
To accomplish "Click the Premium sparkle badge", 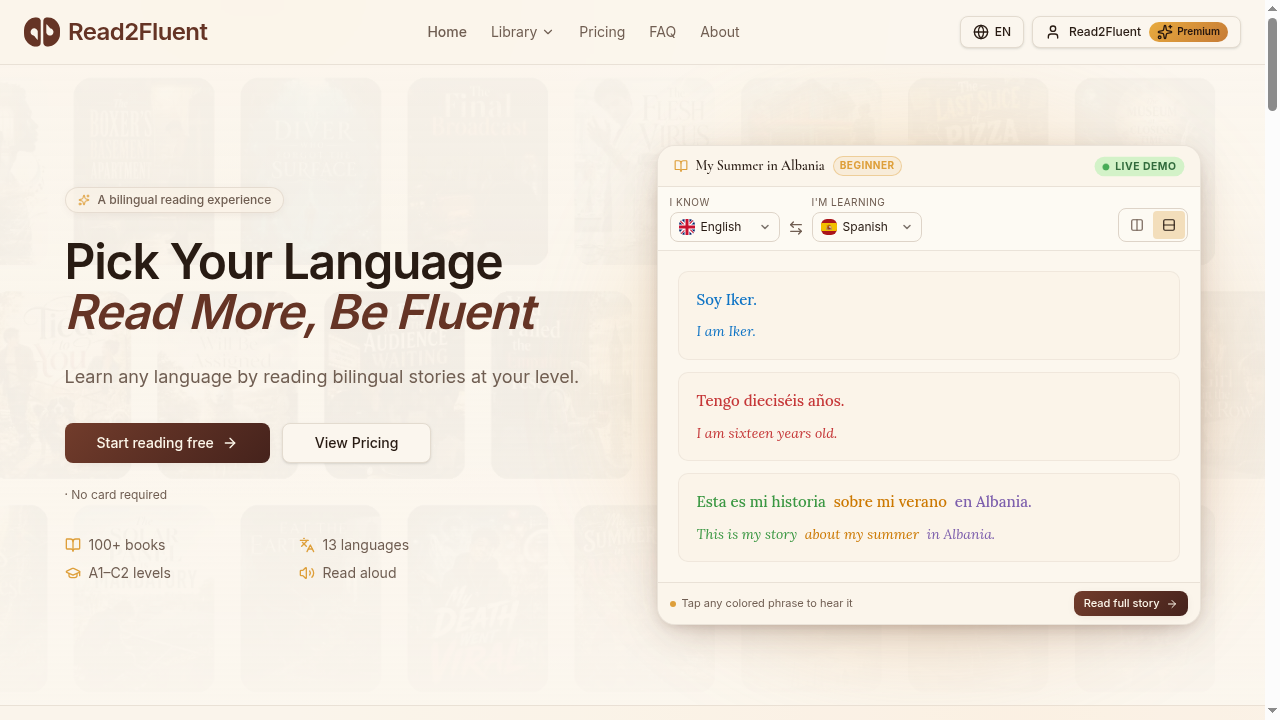I will (1188, 32).
